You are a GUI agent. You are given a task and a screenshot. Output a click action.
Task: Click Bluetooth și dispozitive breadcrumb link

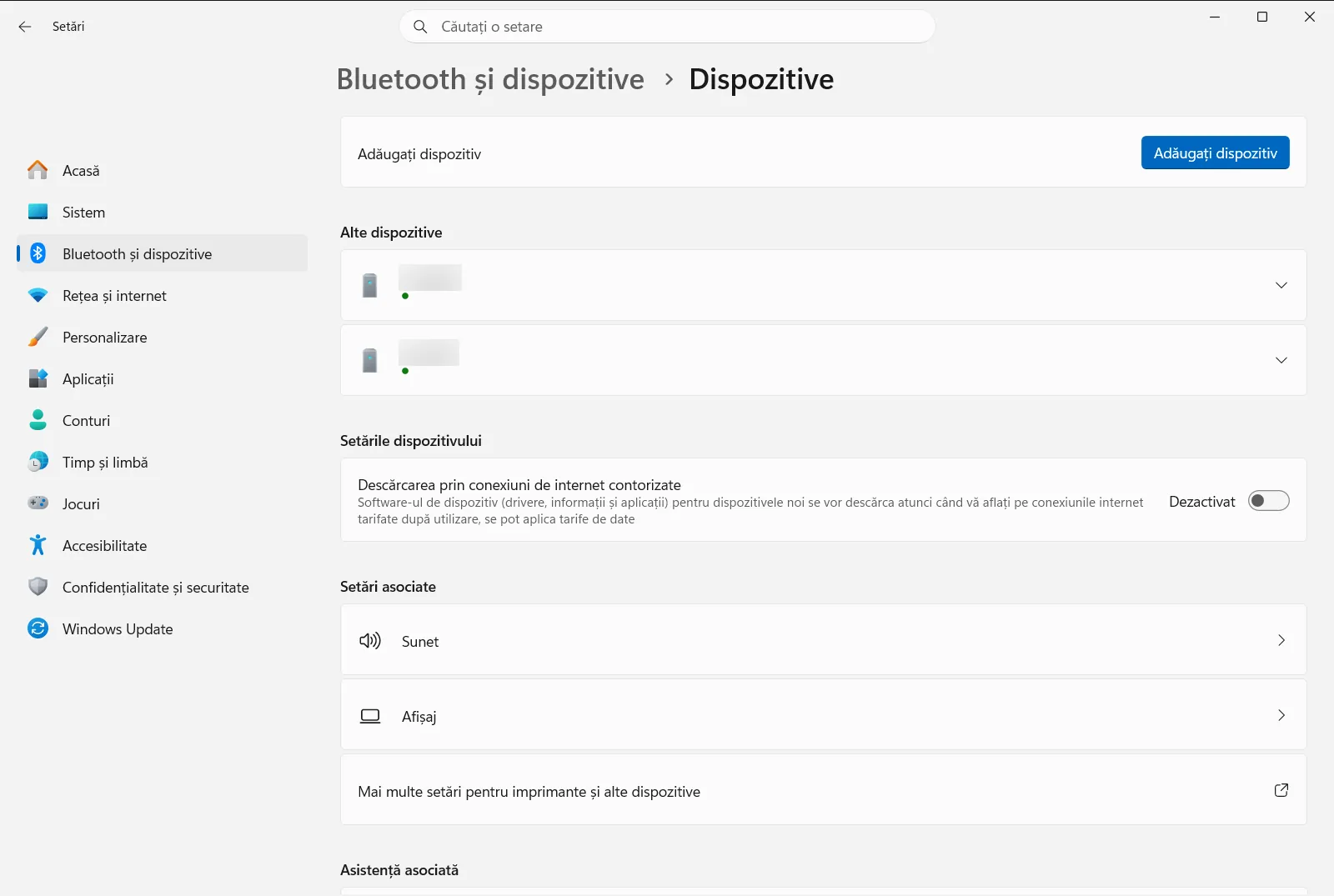[490, 79]
